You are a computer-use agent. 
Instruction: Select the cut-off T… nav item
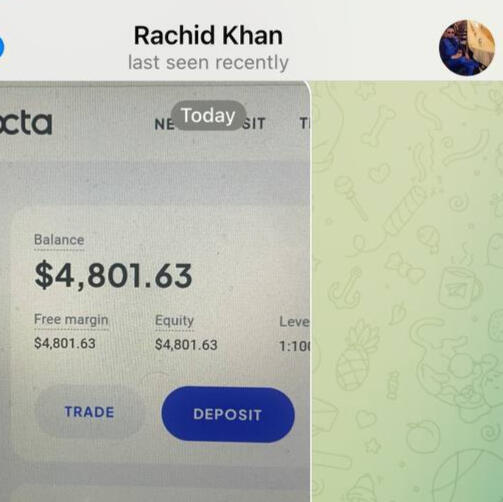pos(305,124)
